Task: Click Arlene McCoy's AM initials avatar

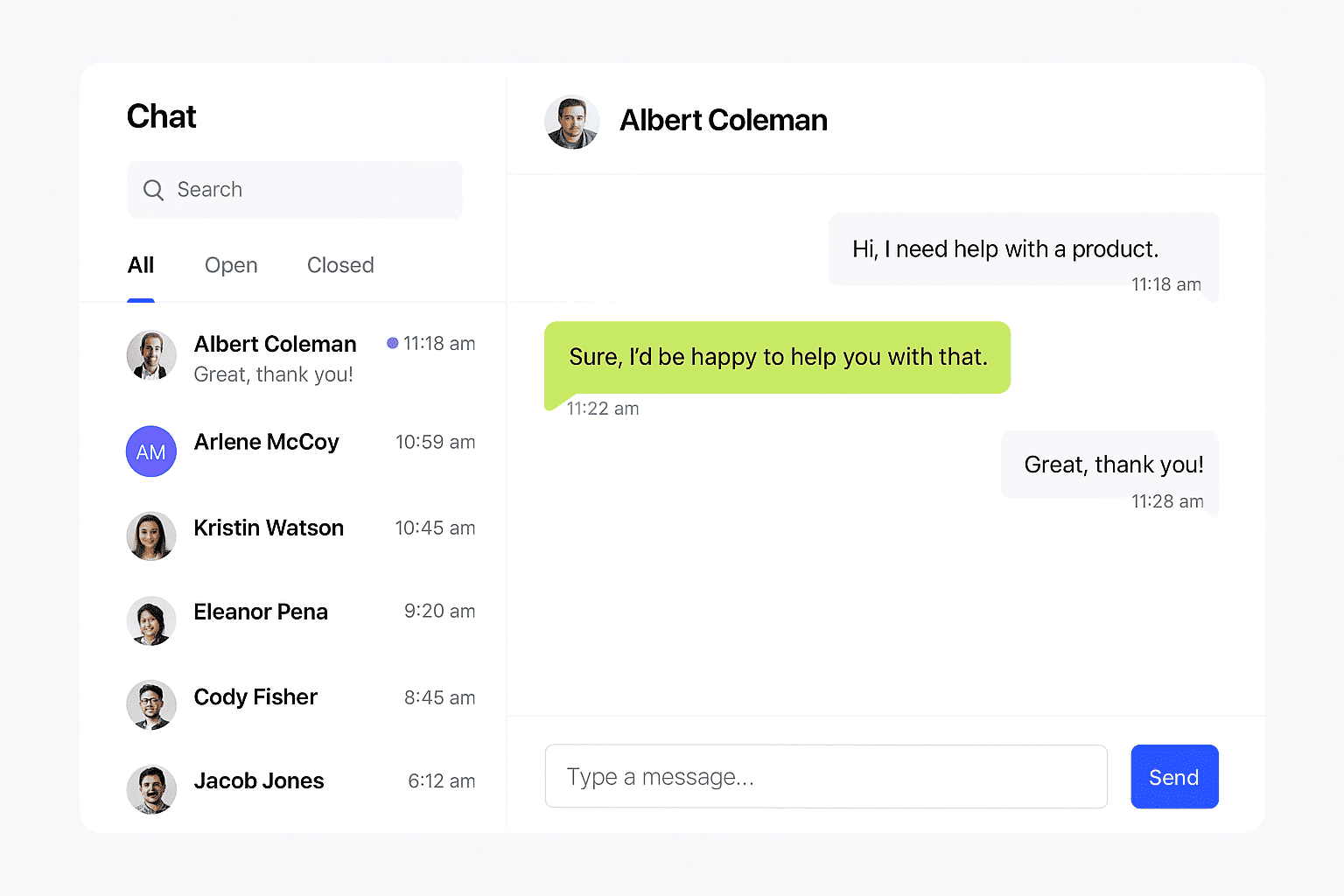Action: 151,451
